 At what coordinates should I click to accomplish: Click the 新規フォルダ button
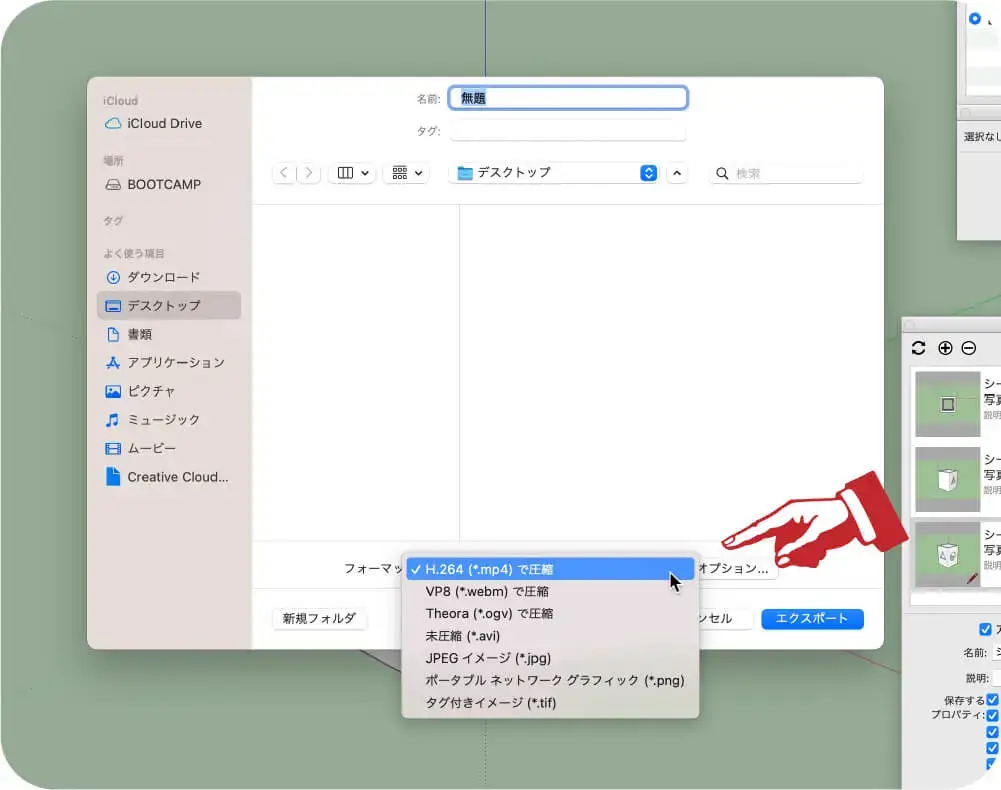[x=319, y=619]
